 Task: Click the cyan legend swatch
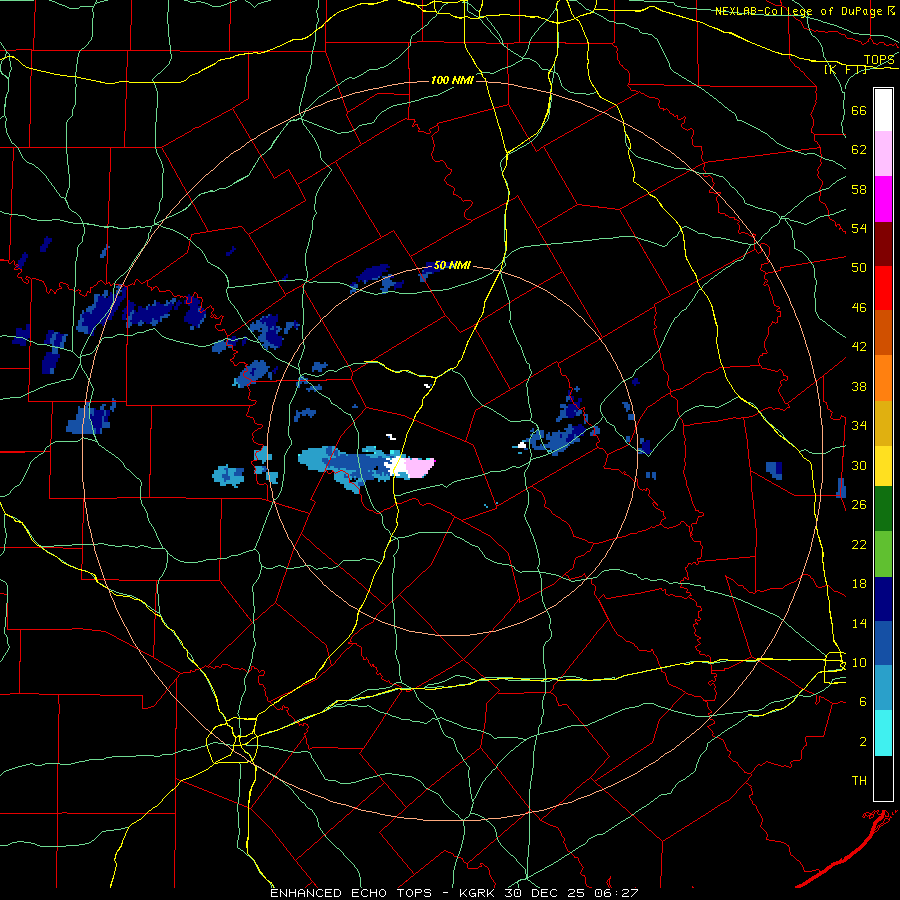[x=883, y=733]
